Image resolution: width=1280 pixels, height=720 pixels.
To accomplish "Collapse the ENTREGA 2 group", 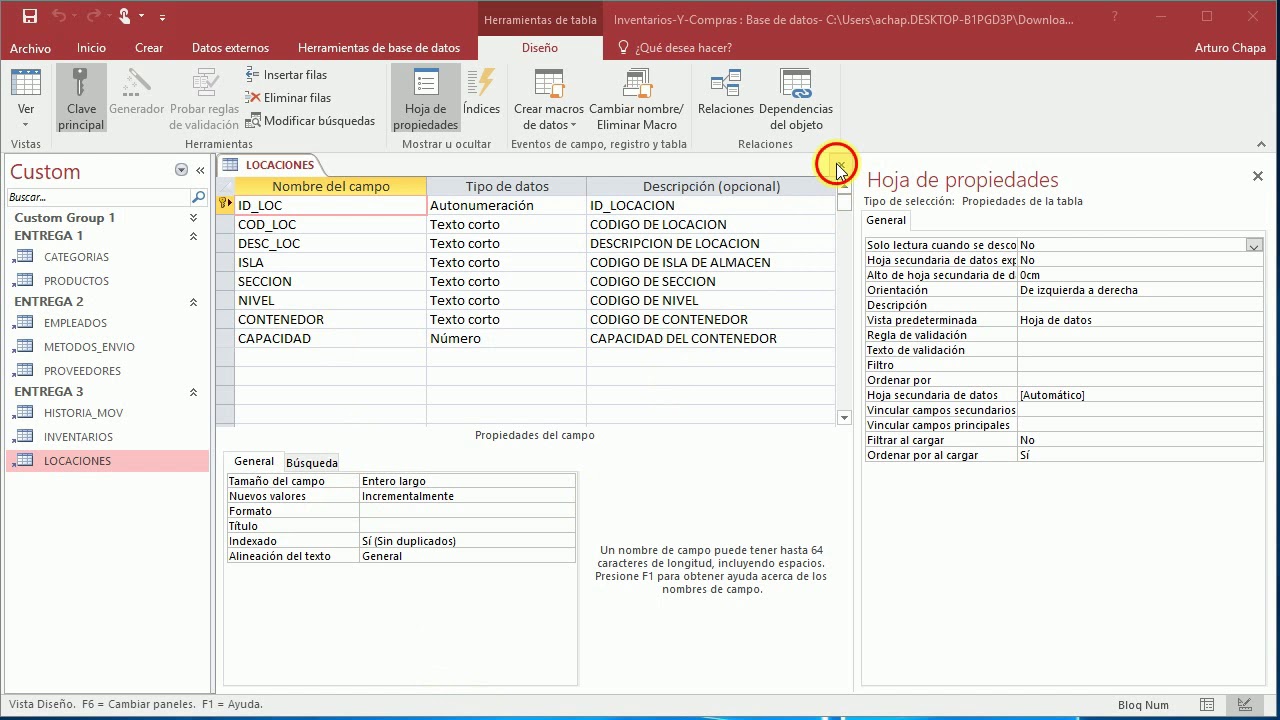I will point(193,302).
